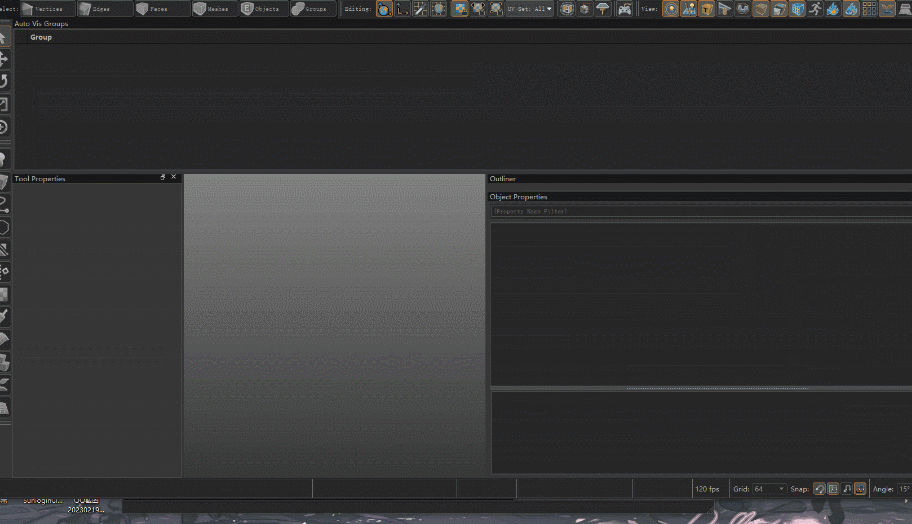Toggle the running man View icon
912x524 pixels.
pos(815,9)
